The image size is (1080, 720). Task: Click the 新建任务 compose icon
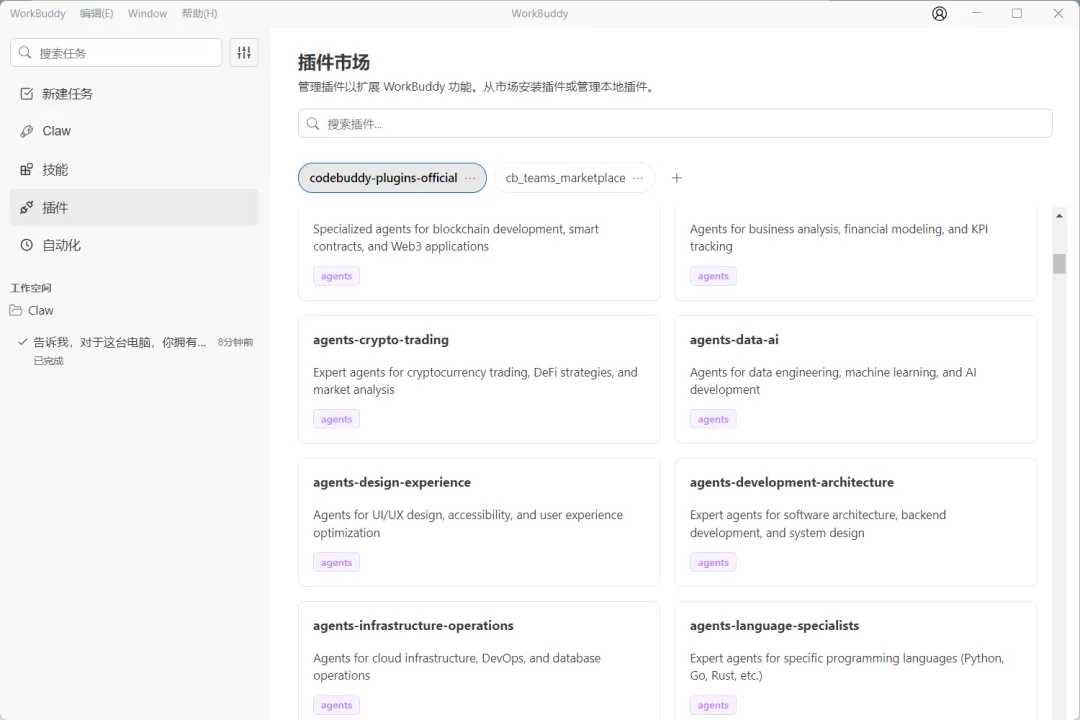point(27,94)
